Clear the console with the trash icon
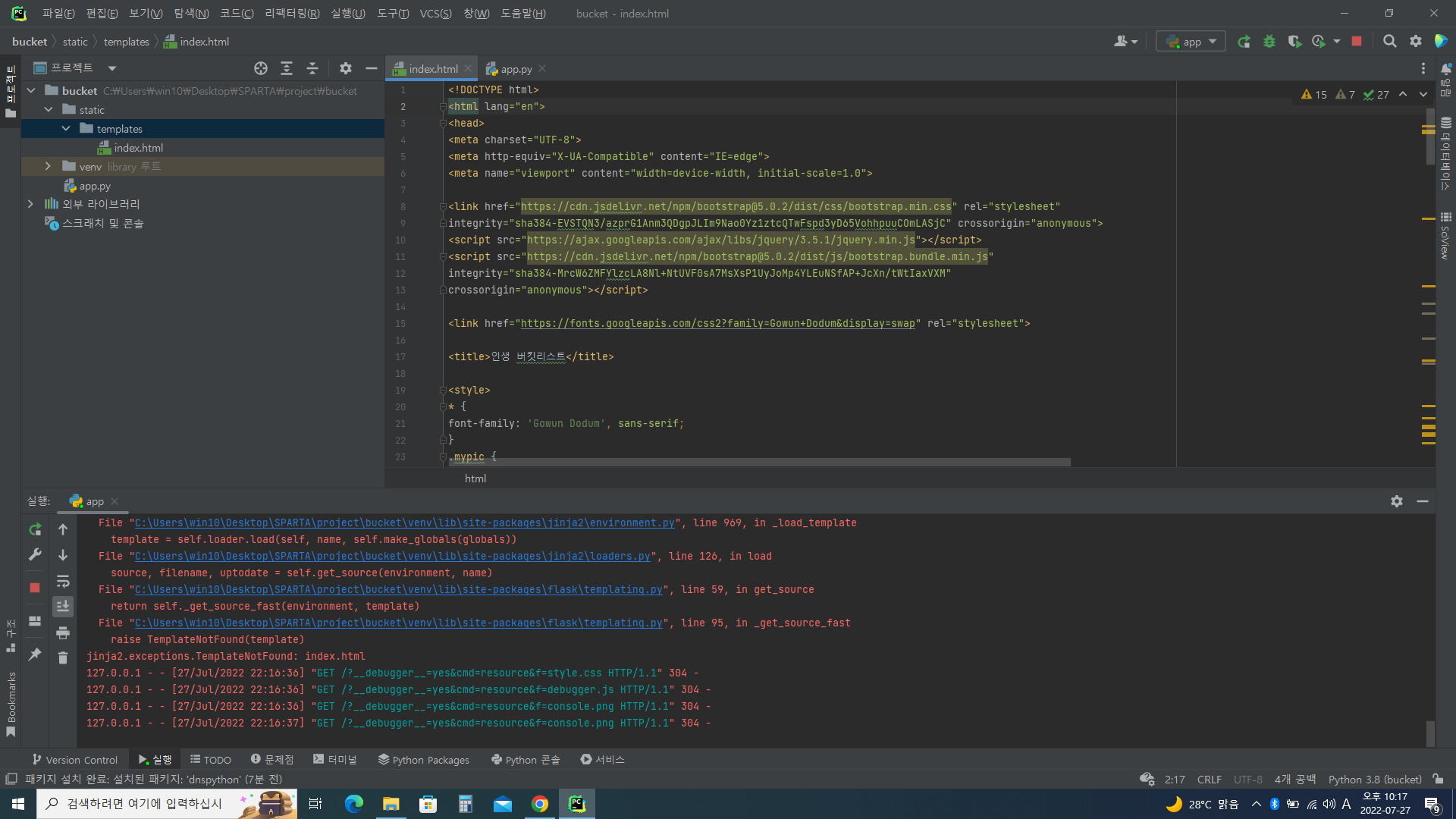 tap(63, 657)
